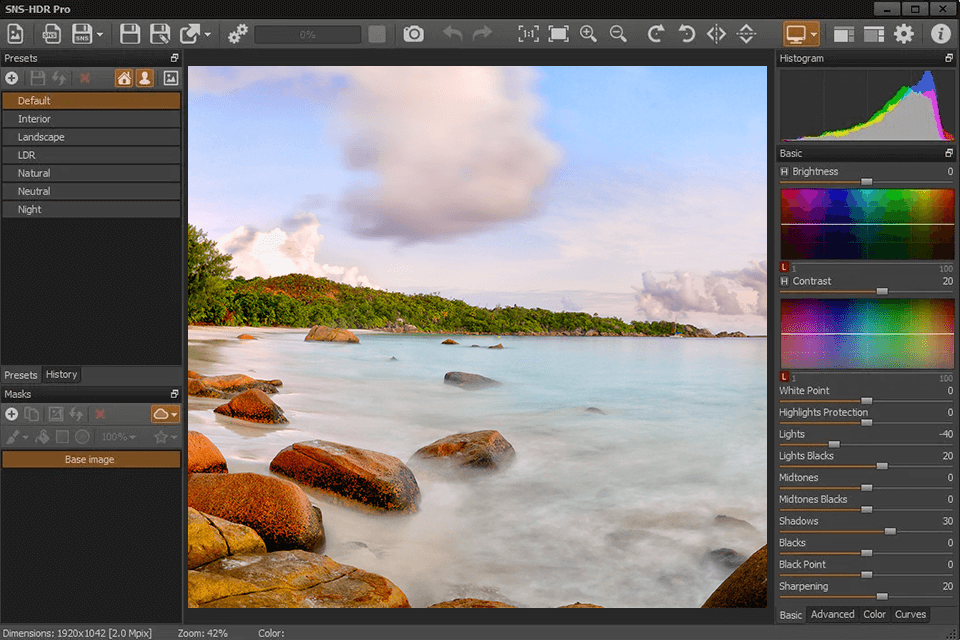
Task: Add a new mask with the plus icon
Action: coord(12,414)
